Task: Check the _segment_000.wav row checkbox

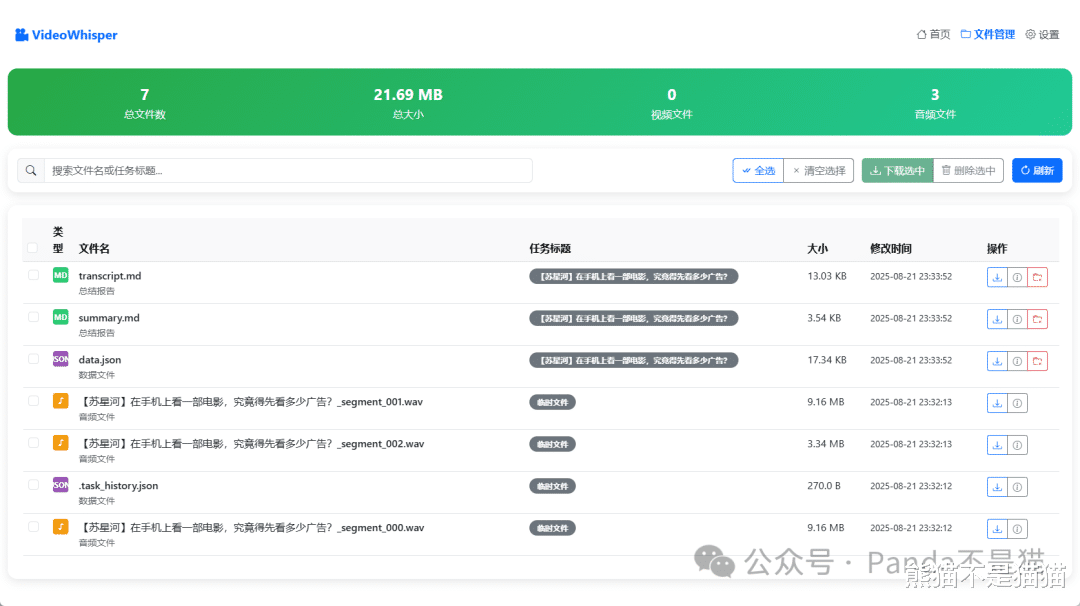Action: (33, 527)
